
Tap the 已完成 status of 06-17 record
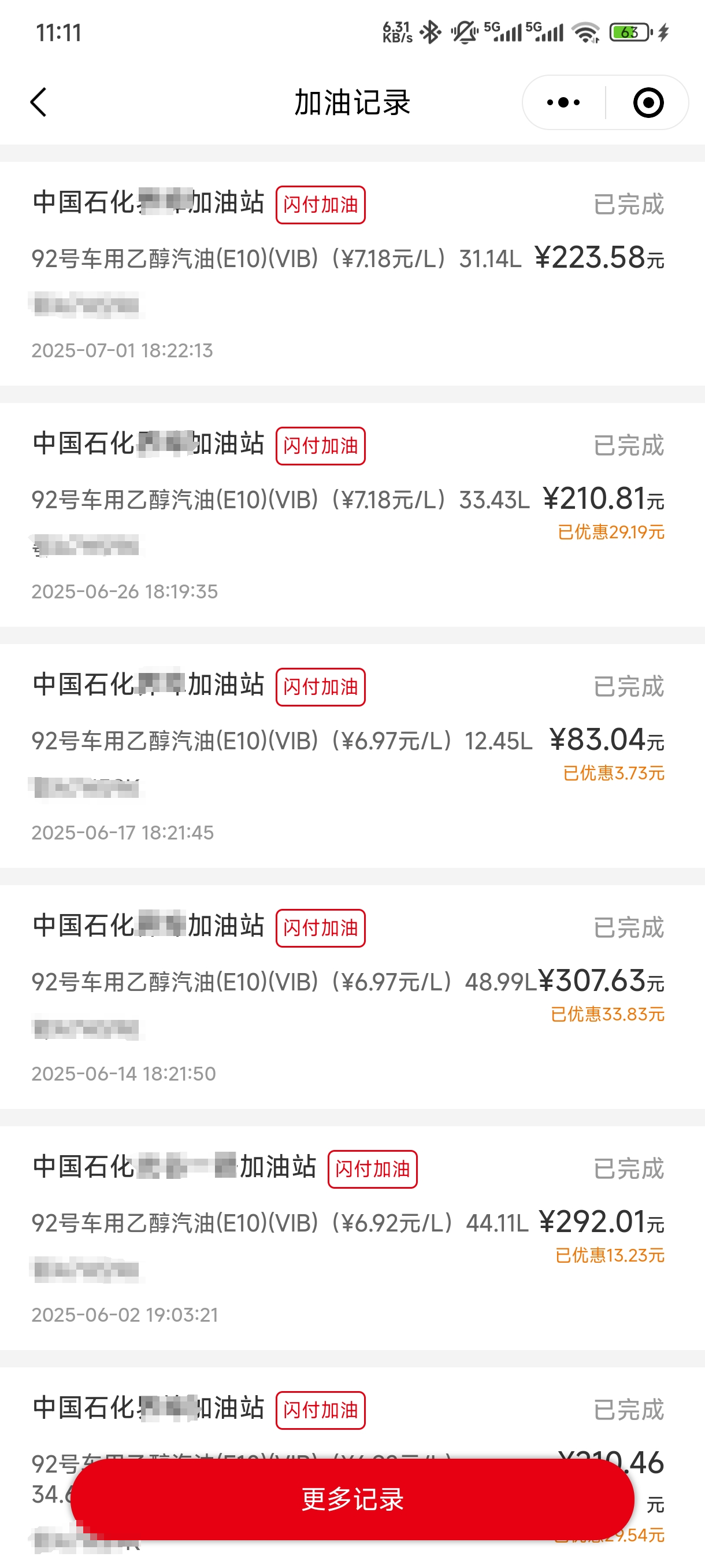pos(628,687)
